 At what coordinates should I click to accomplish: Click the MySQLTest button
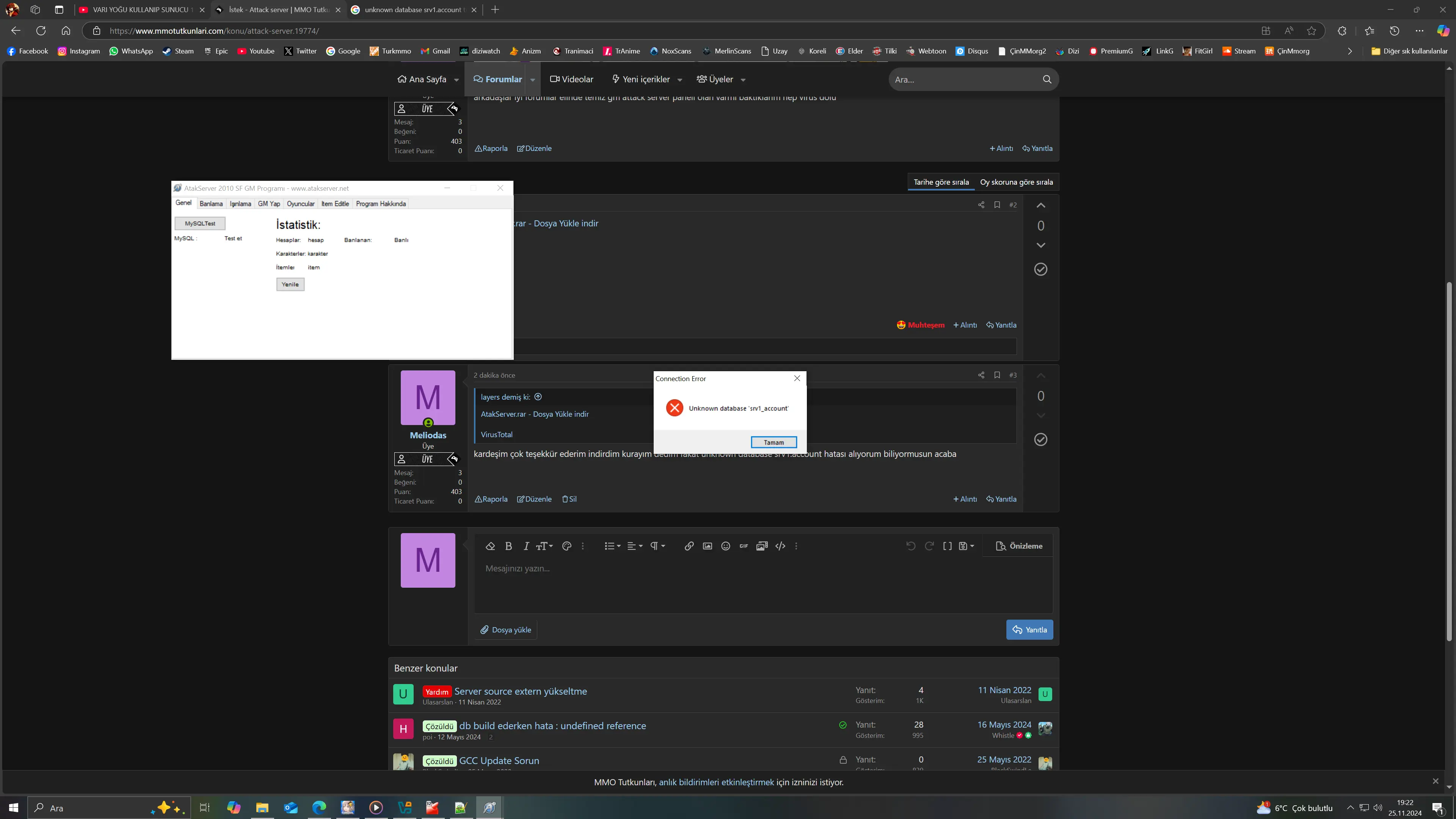[199, 224]
